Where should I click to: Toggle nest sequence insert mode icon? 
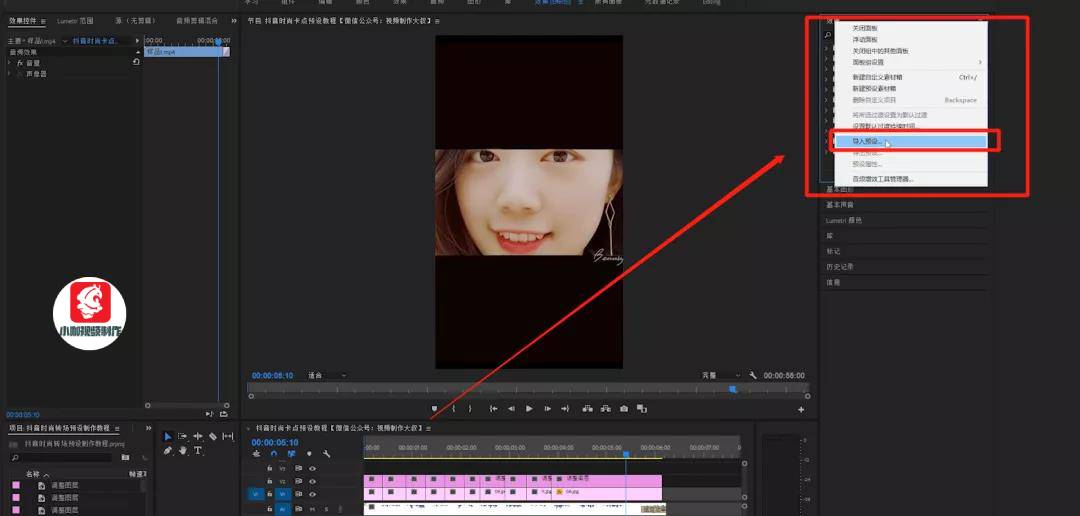pos(256,454)
